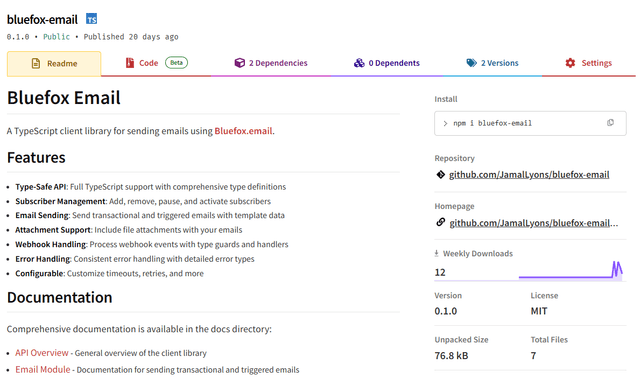Open the Readme tab
This screenshot has width=640, height=377.
(x=54, y=64)
